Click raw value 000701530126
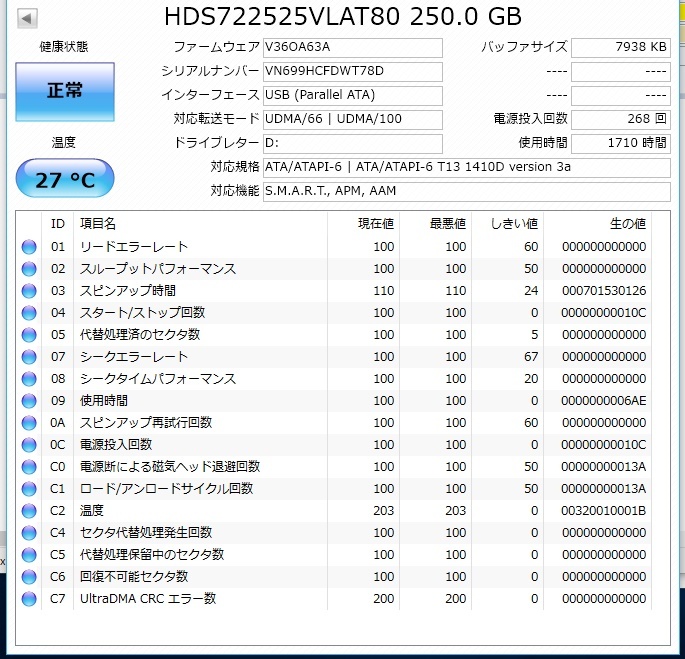The image size is (685, 659). pyautogui.click(x=604, y=291)
